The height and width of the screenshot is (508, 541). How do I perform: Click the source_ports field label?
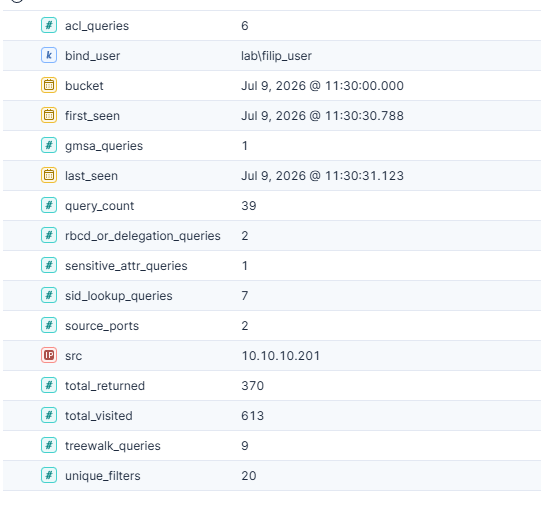[x=102, y=326]
